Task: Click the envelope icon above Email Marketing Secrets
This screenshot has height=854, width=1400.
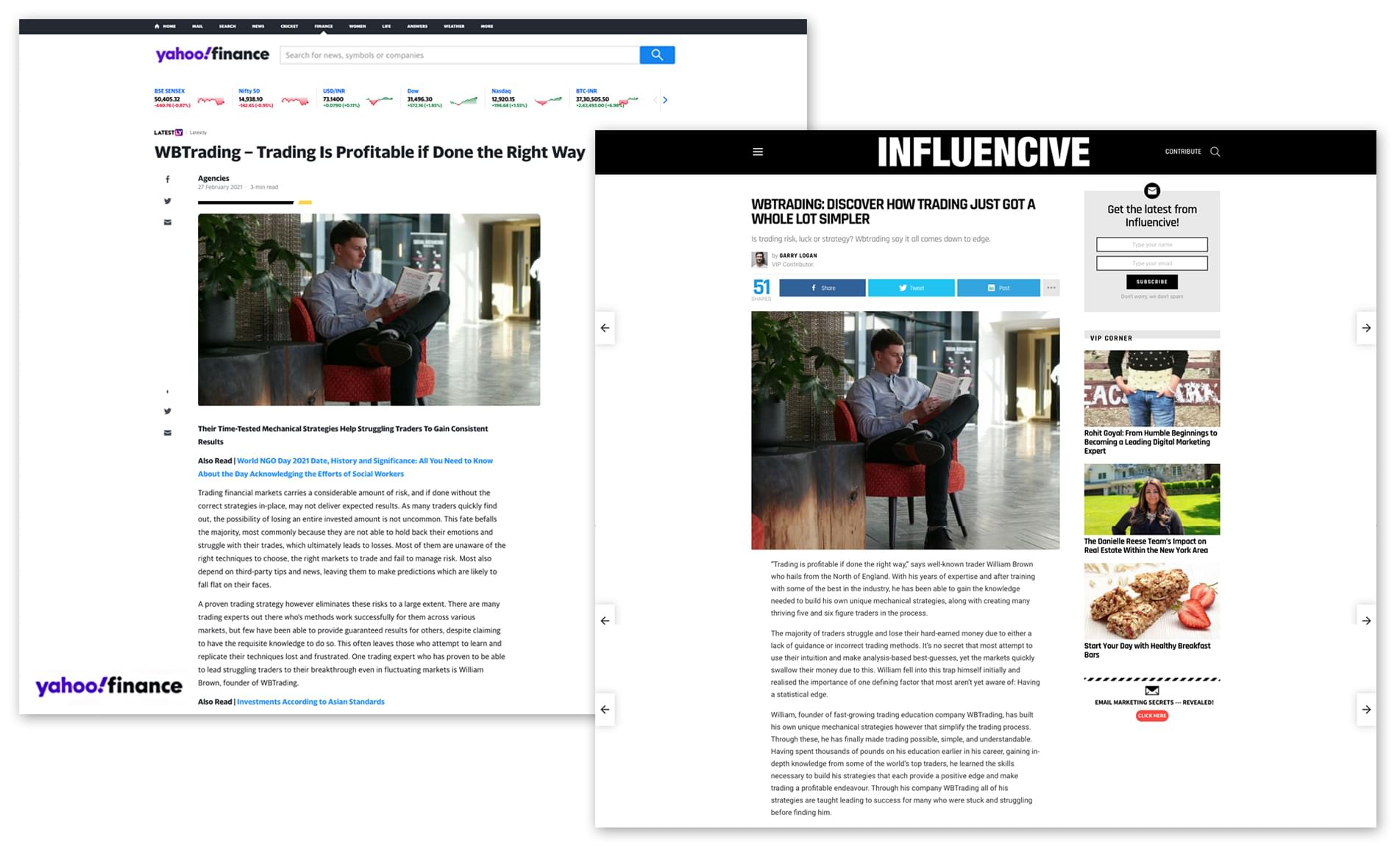Action: [x=1152, y=691]
